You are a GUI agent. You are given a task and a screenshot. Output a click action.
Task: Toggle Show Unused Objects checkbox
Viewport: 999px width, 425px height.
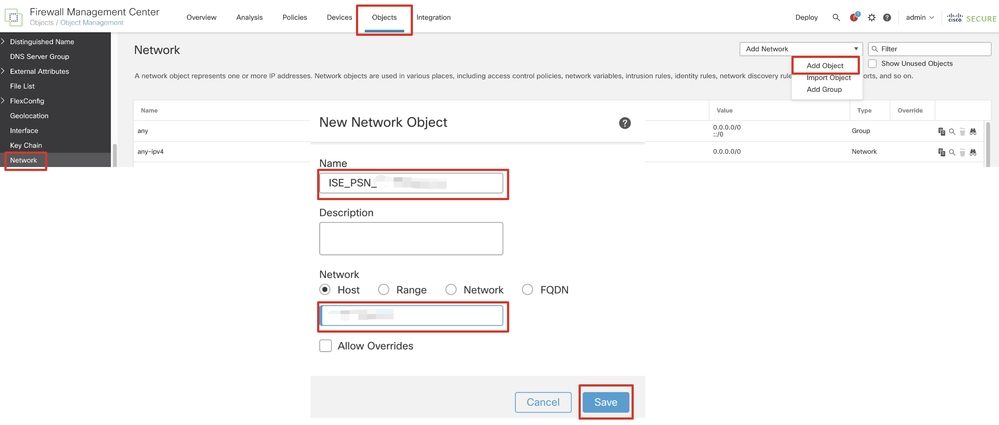pyautogui.click(x=873, y=64)
